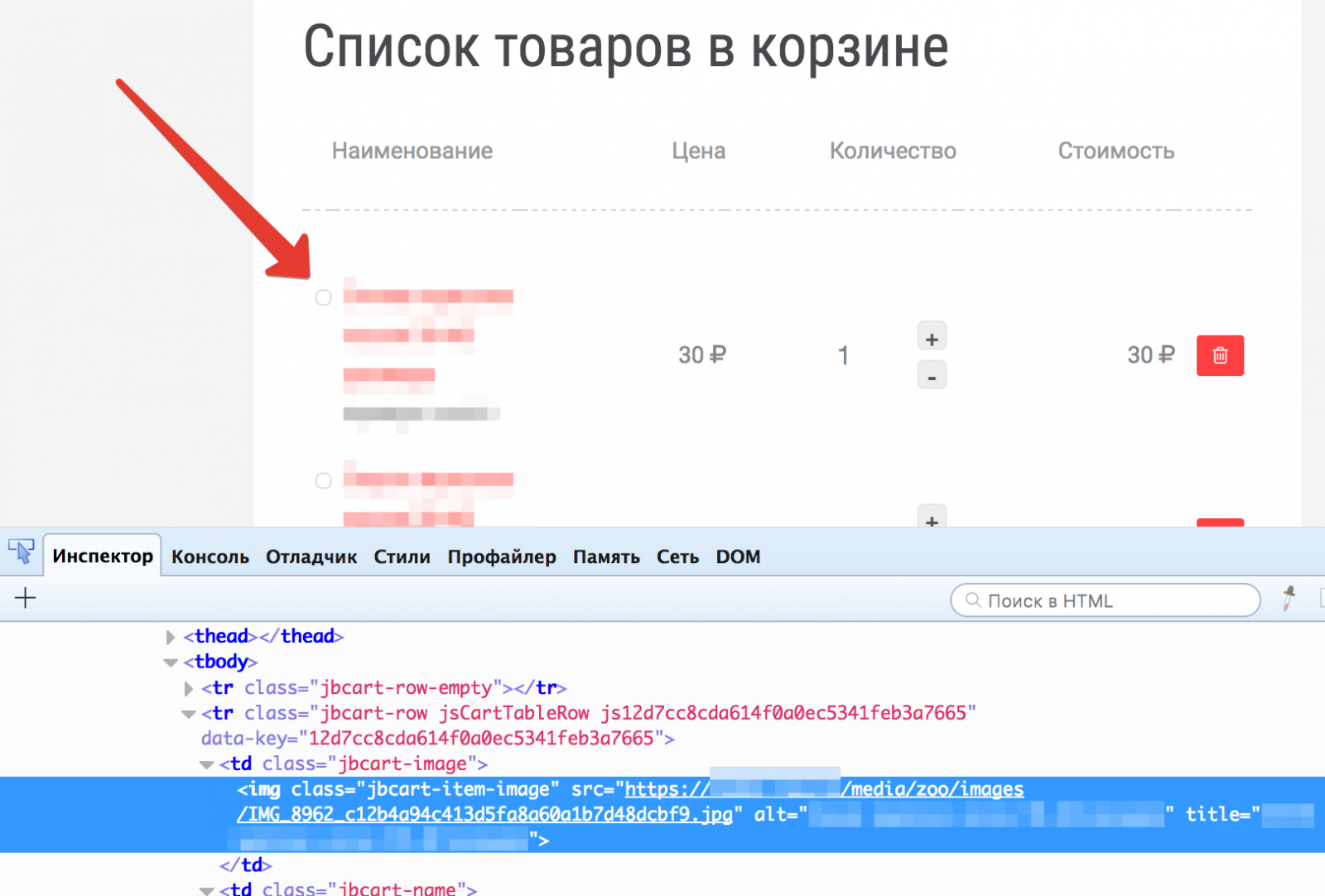Open the Сеть tab

click(677, 556)
